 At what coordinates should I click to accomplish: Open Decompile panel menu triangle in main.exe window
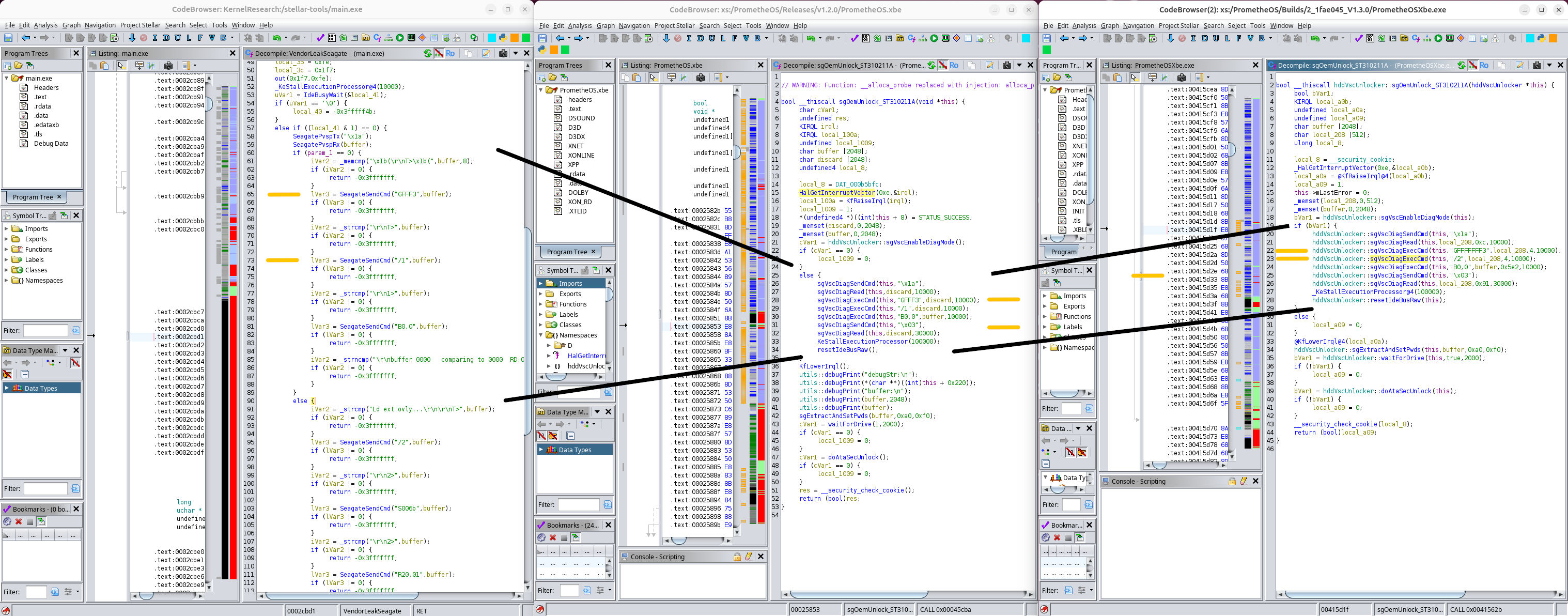click(515, 54)
